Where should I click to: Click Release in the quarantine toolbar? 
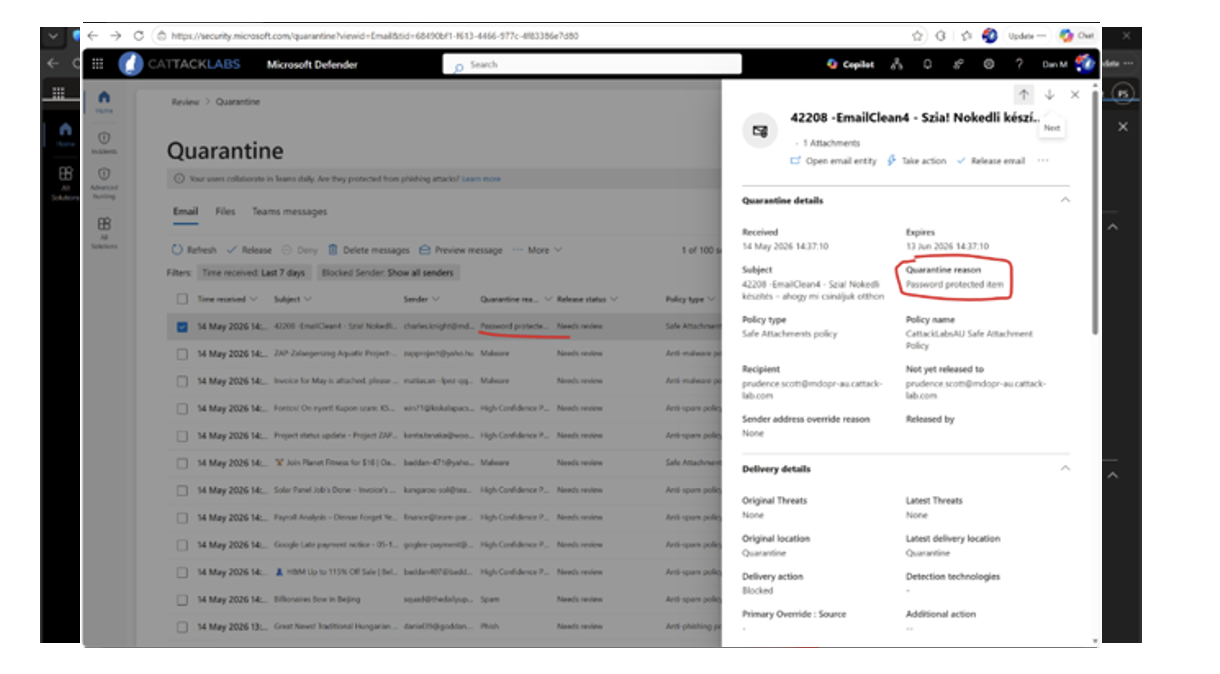tap(249, 250)
